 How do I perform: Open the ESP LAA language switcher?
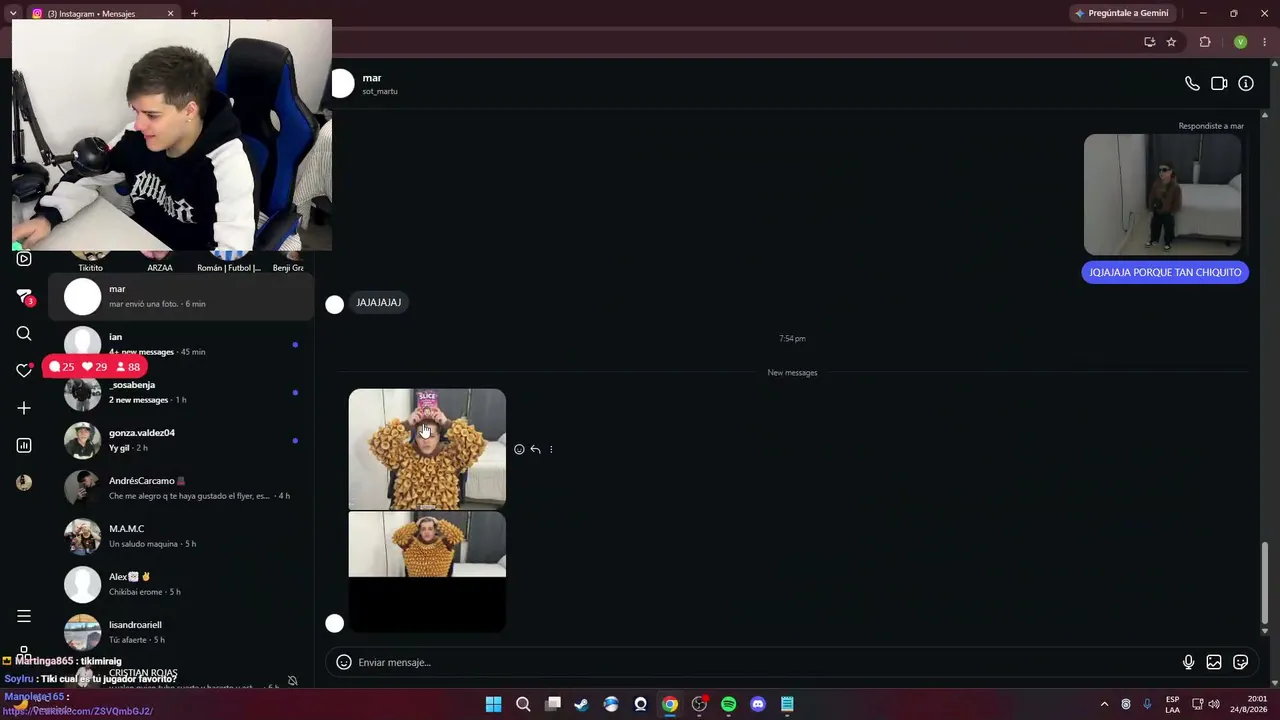(x=1172, y=704)
